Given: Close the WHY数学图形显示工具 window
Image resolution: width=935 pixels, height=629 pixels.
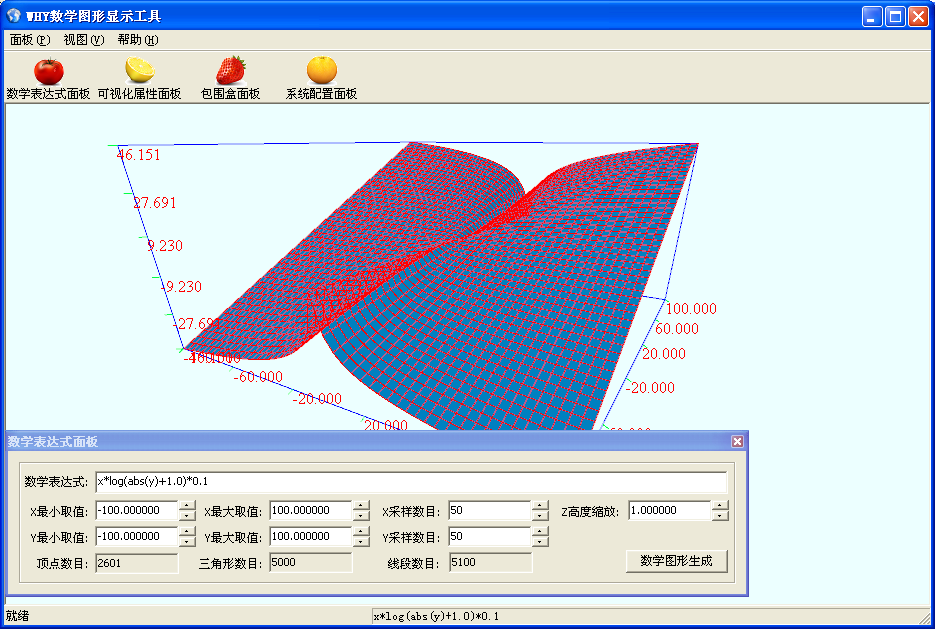Looking at the screenshot, I should pos(918,16).
